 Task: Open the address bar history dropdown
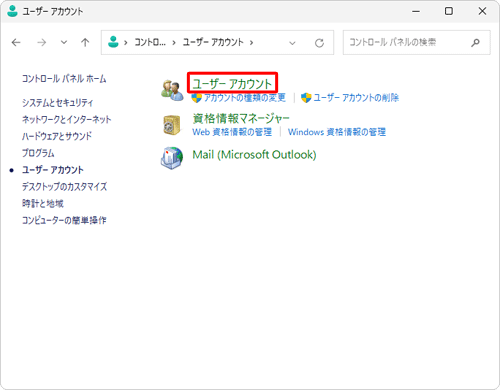292,43
